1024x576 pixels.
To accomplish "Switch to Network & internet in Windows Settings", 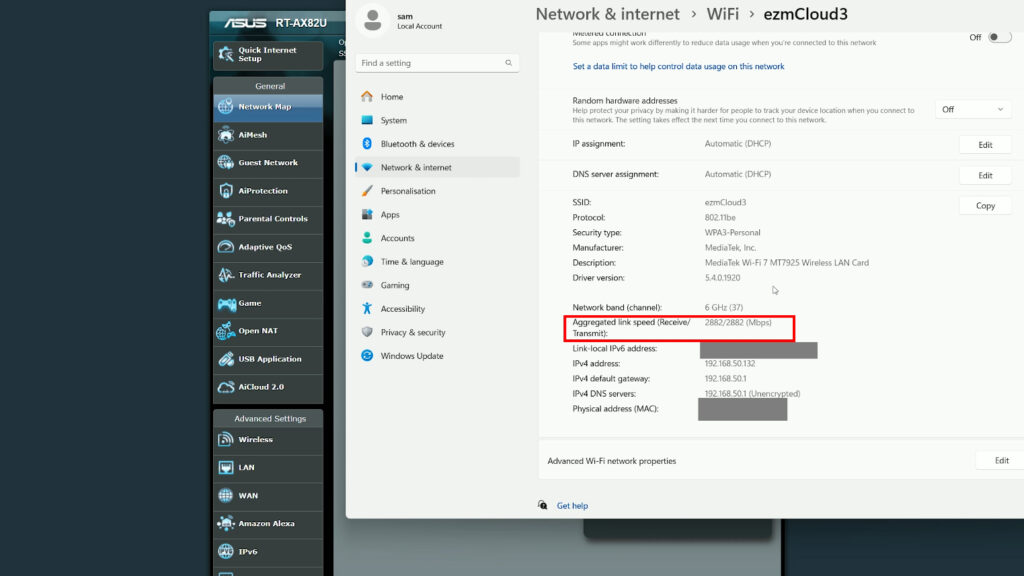I will [416, 166].
